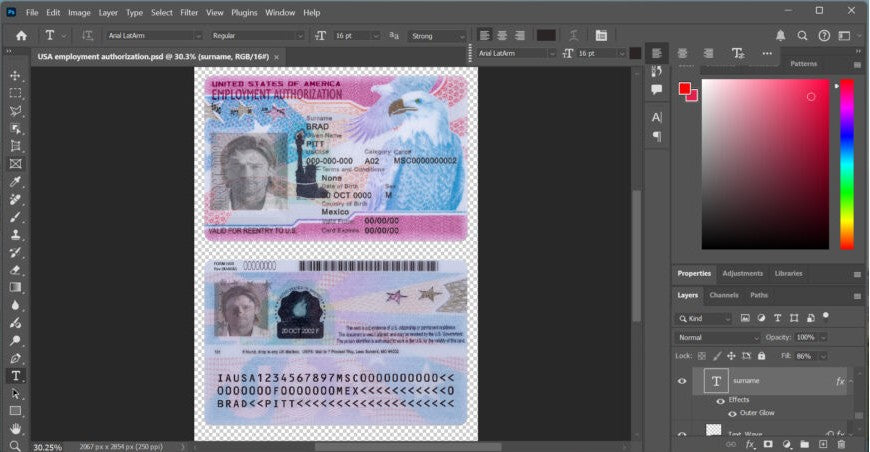870x452 pixels.
Task: Delete layer with the trash icon
Action: pos(841,444)
